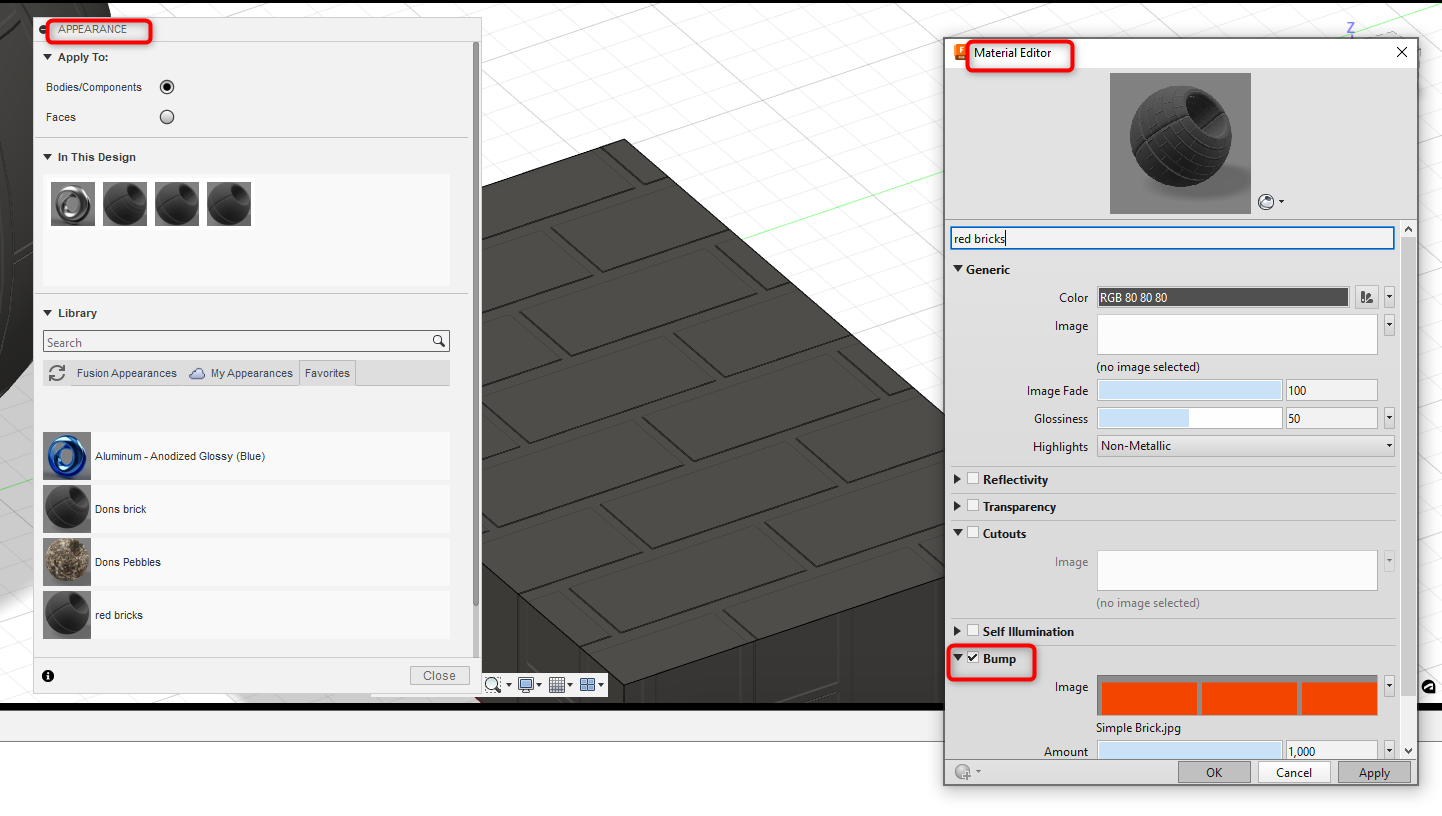Select the zoom magnifier tool in the viewport toolbar
This screenshot has height=816, width=1442.
click(x=493, y=684)
